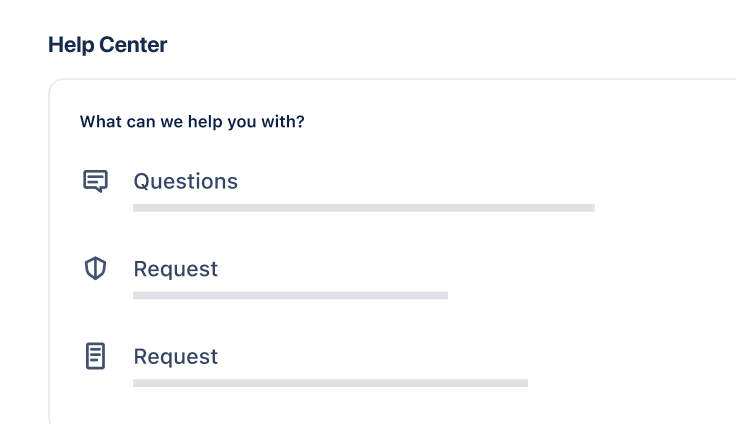Click the left end of the shield Request bar
Screen dimensions: 736x424
[140, 296]
